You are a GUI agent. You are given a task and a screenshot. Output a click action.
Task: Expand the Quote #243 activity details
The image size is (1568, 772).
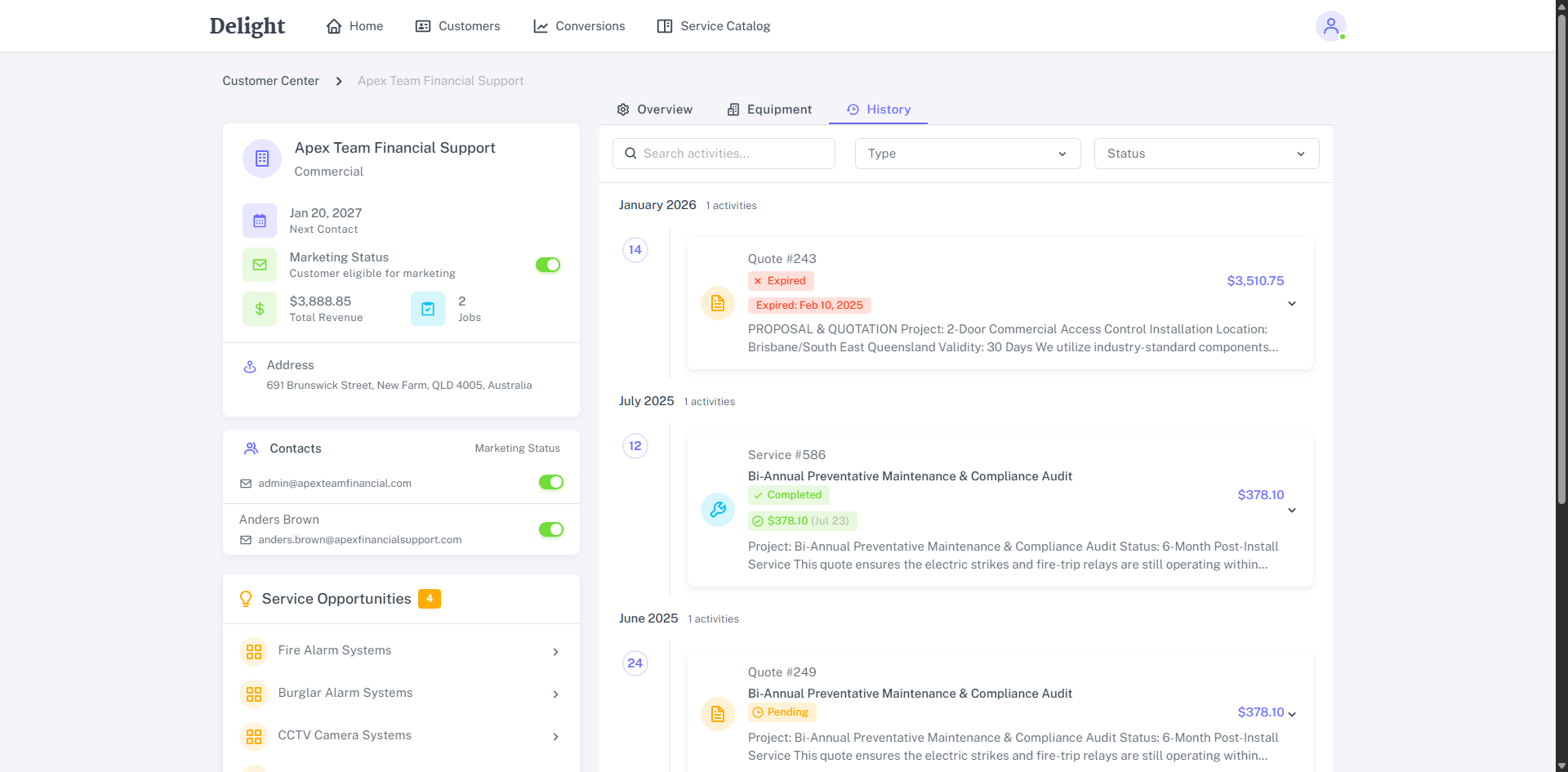1292,304
